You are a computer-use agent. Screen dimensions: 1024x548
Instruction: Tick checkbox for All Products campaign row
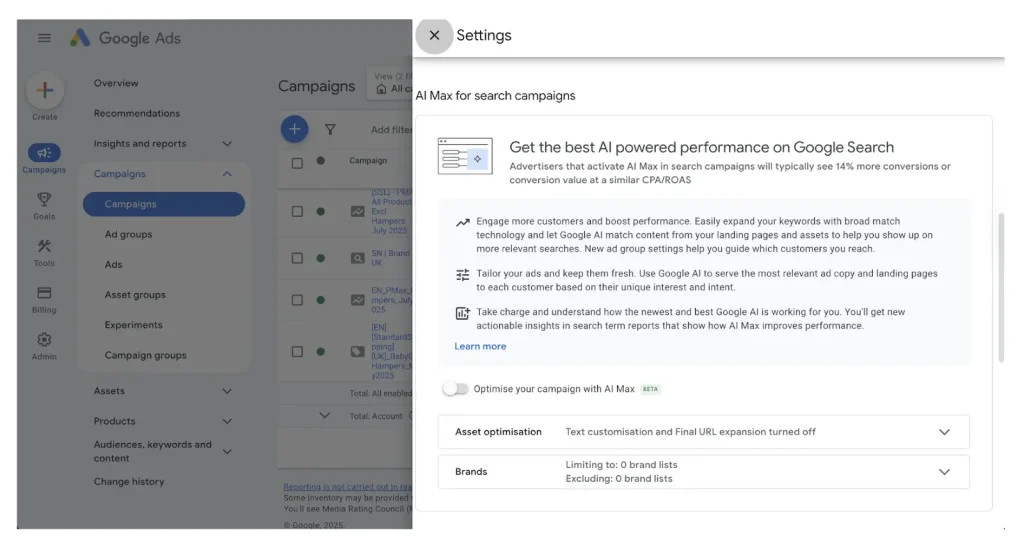click(x=297, y=212)
